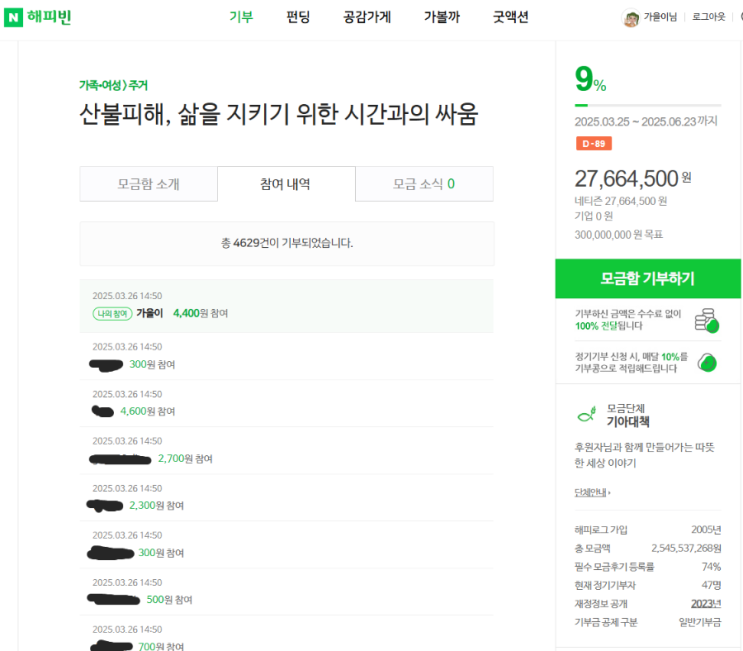Click the 나의 참여 badge

point(111,313)
